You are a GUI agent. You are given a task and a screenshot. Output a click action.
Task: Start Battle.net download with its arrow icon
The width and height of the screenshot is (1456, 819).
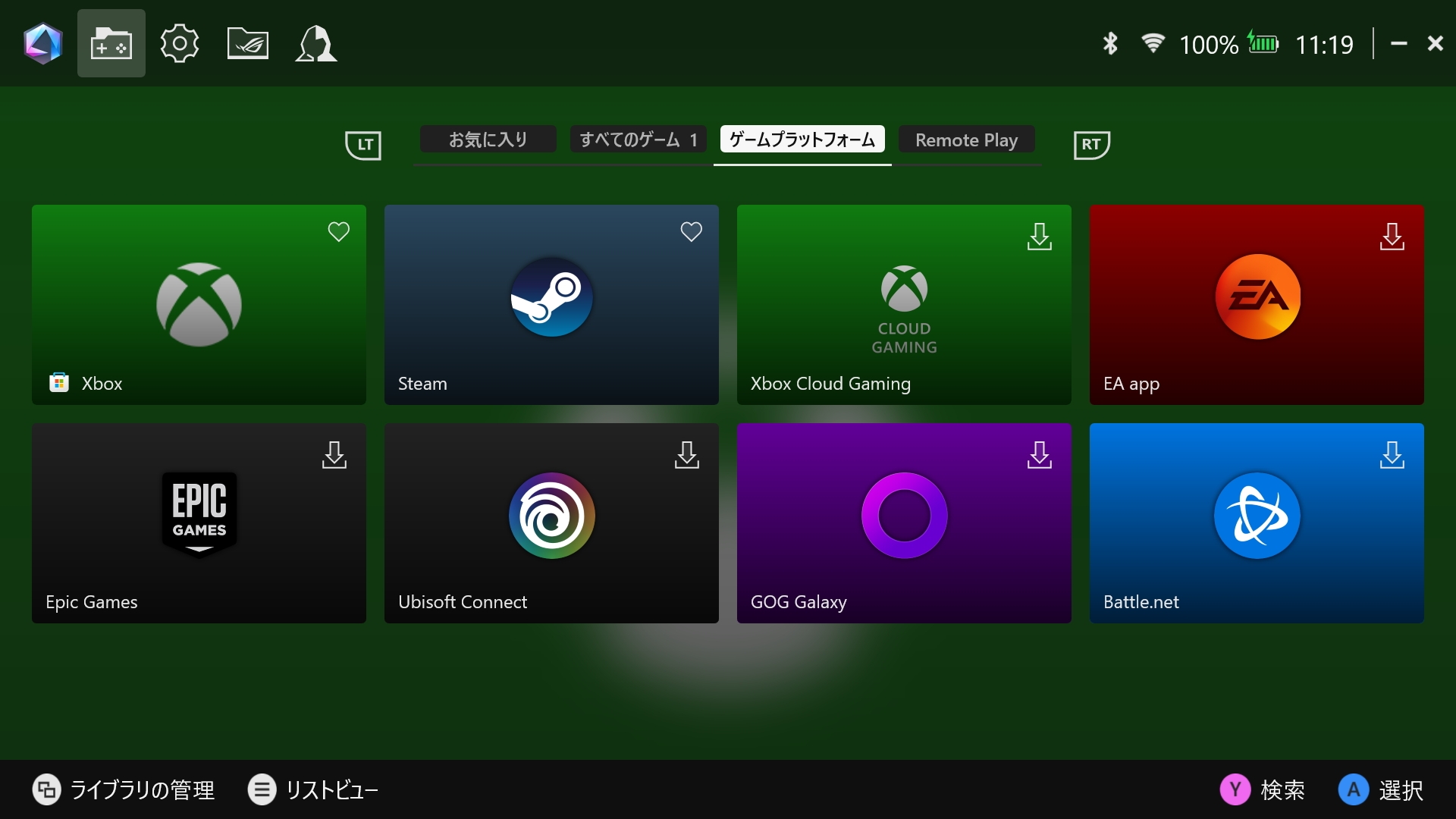1393,455
